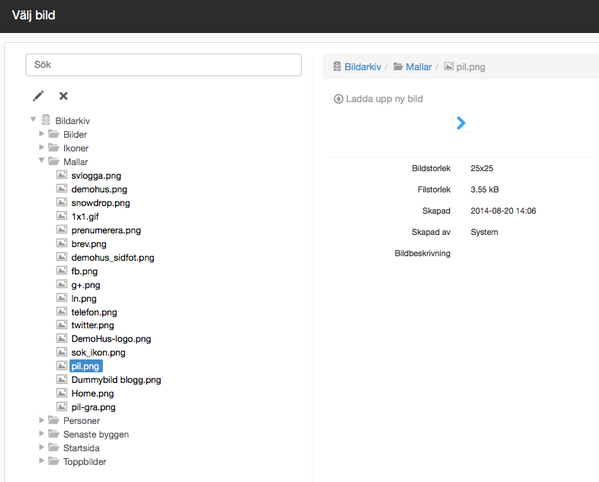The width and height of the screenshot is (599, 482).
Task: Expand the Ikoner folder
Action: (41, 147)
